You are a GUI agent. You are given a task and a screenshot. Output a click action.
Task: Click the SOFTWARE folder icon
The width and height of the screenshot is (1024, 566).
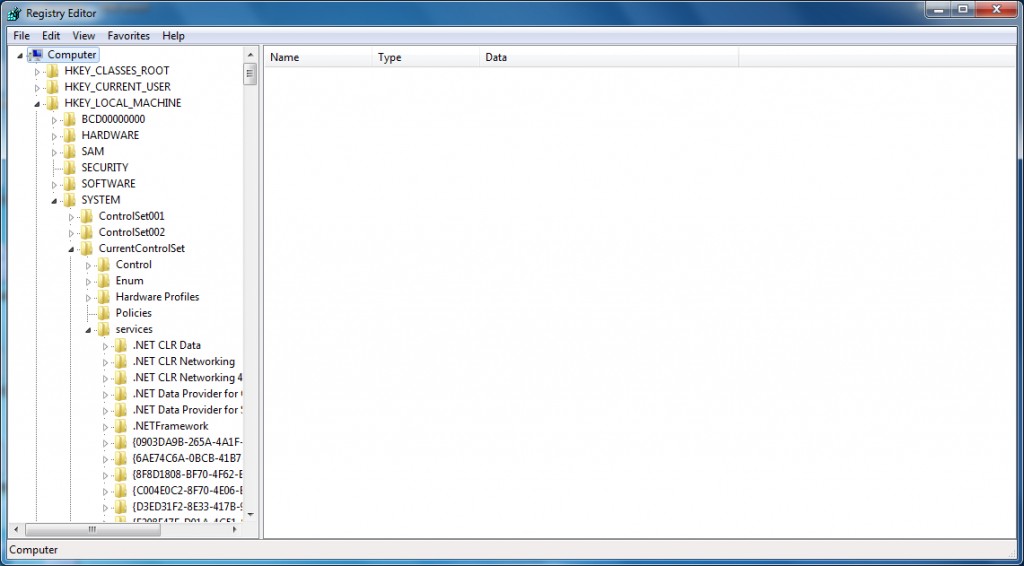[70, 184]
